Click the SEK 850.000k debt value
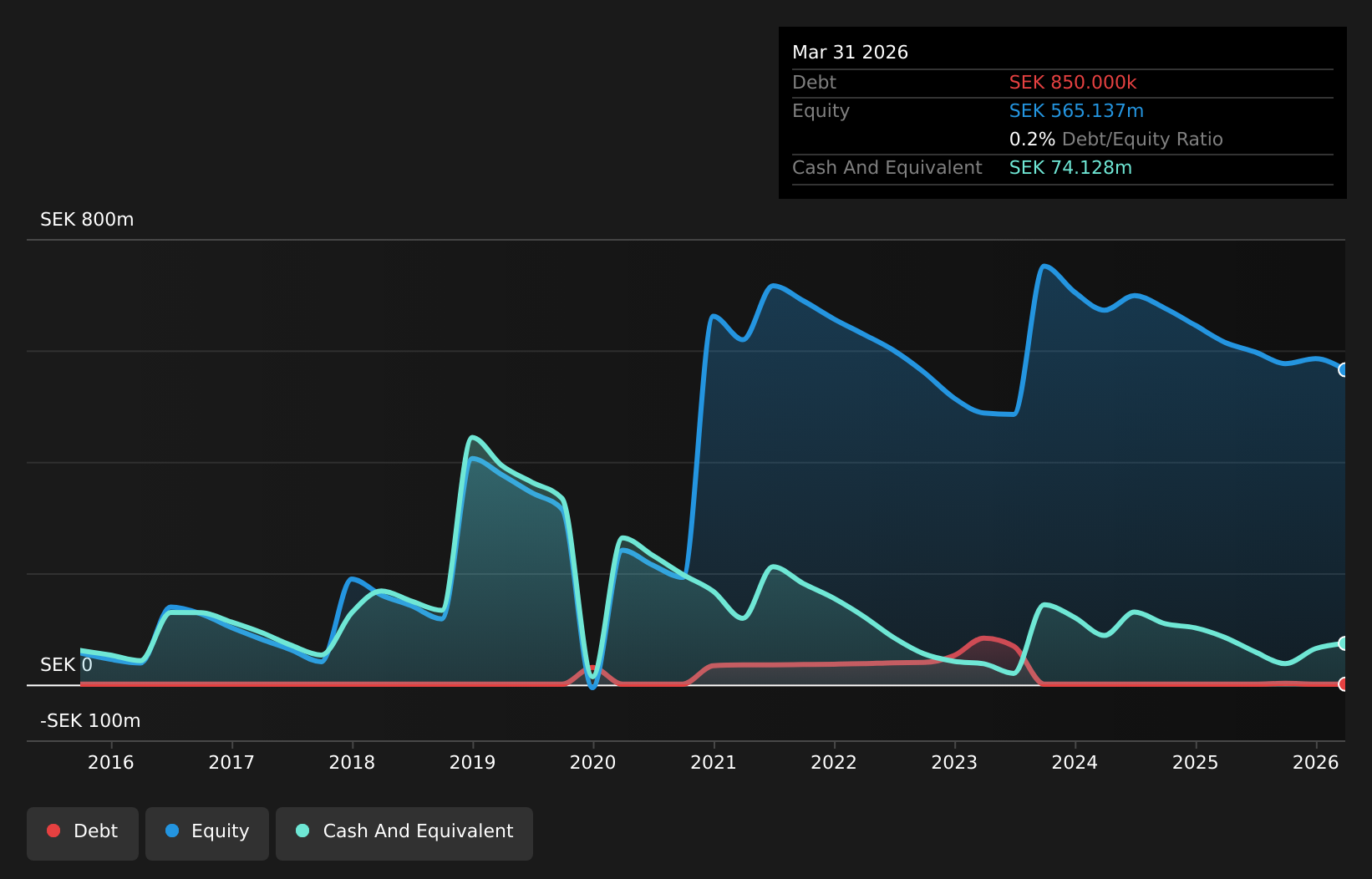Screen dimensions: 1372x879 click(x=1073, y=83)
